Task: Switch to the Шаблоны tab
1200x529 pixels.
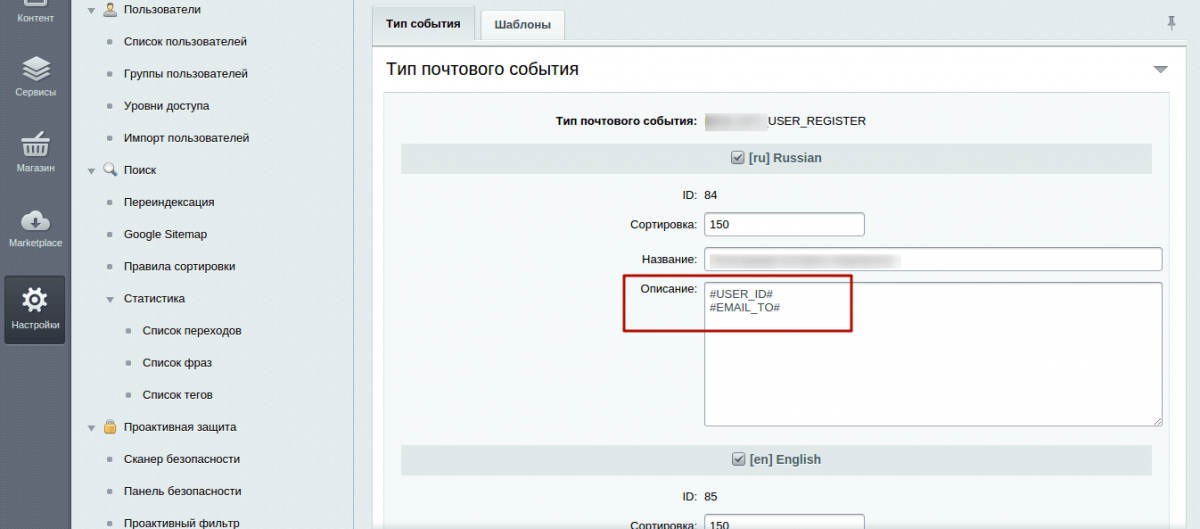Action: (522, 25)
